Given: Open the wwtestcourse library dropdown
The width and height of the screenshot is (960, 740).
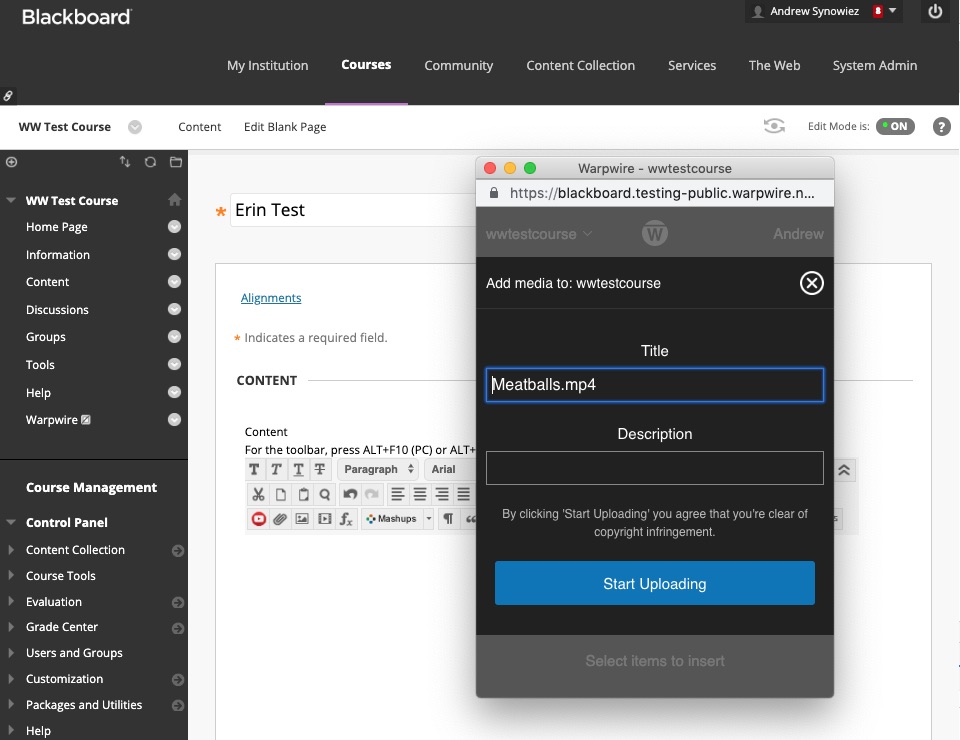Looking at the screenshot, I should point(538,234).
